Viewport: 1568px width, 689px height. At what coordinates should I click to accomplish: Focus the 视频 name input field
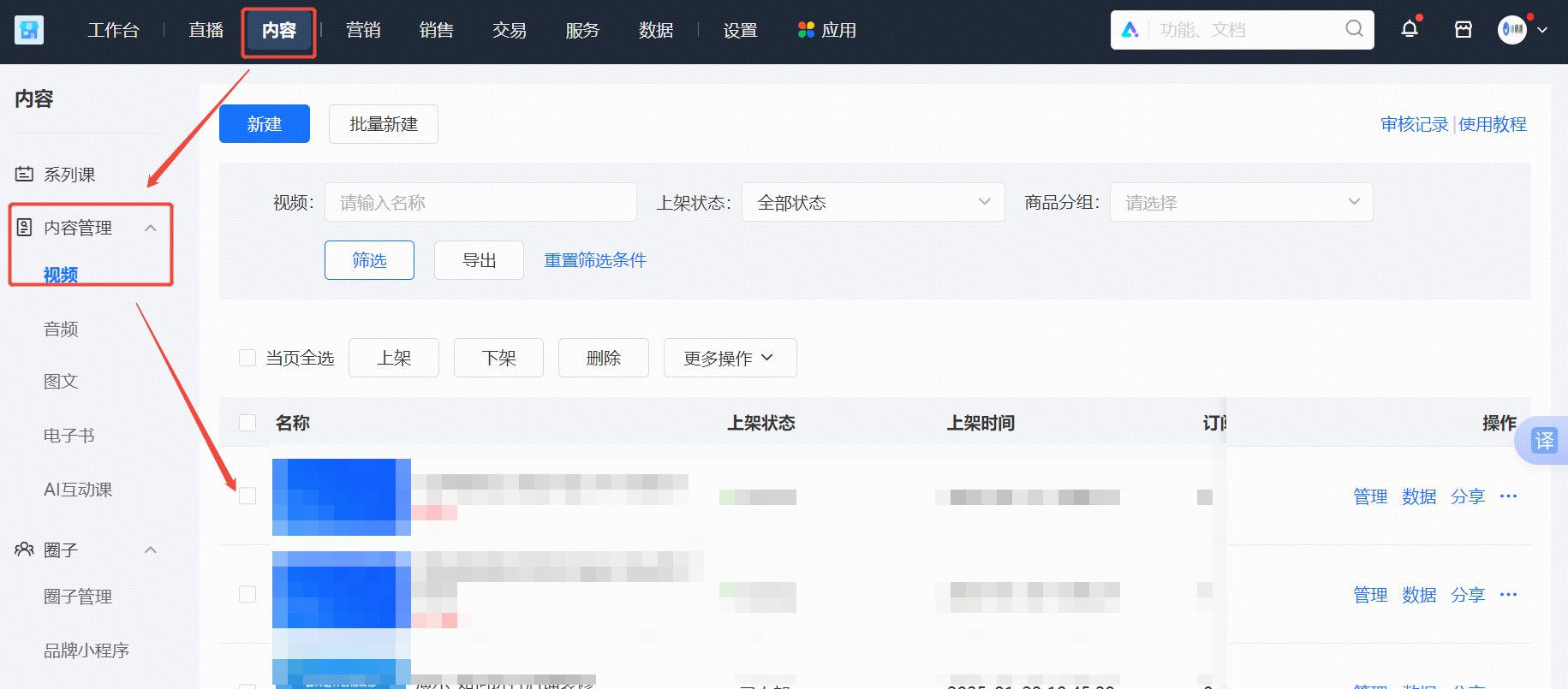click(480, 203)
